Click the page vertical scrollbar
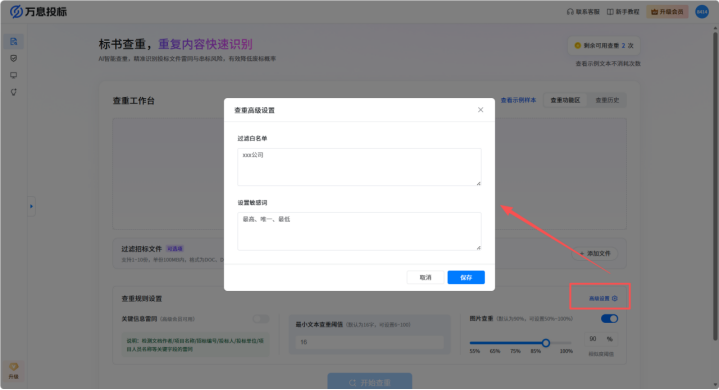 coord(715,186)
